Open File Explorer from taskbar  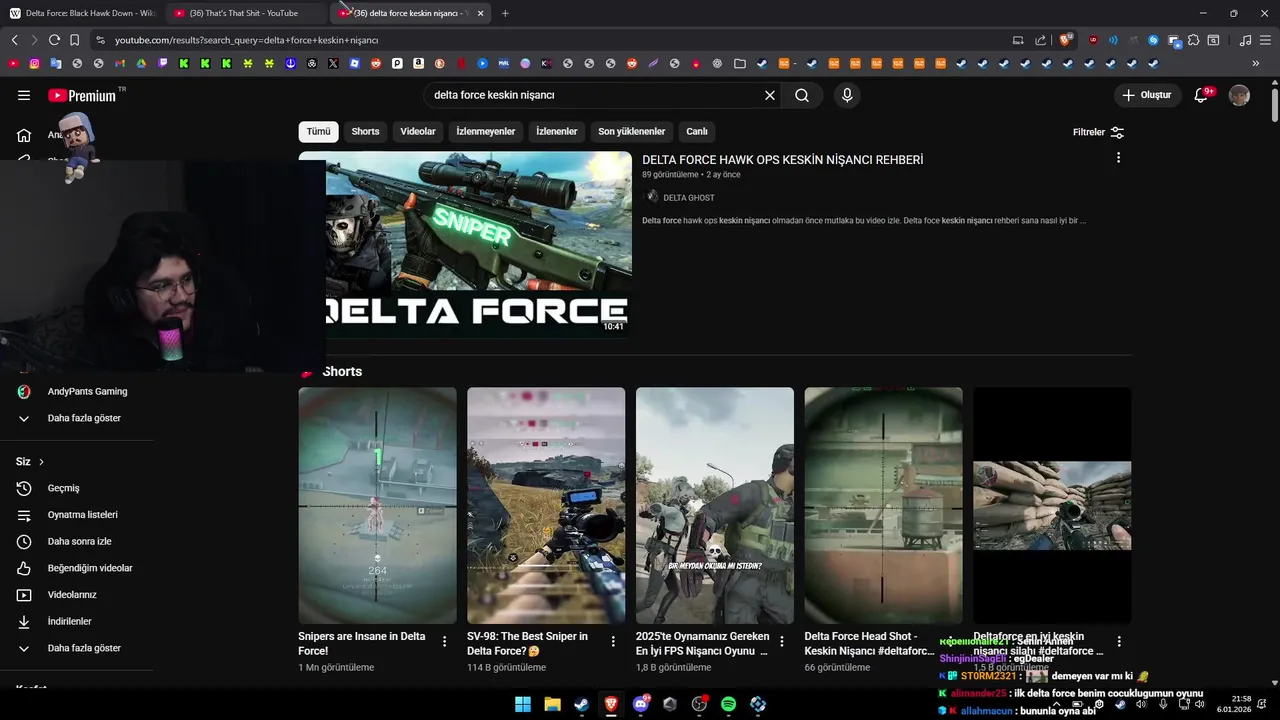pyautogui.click(x=552, y=704)
